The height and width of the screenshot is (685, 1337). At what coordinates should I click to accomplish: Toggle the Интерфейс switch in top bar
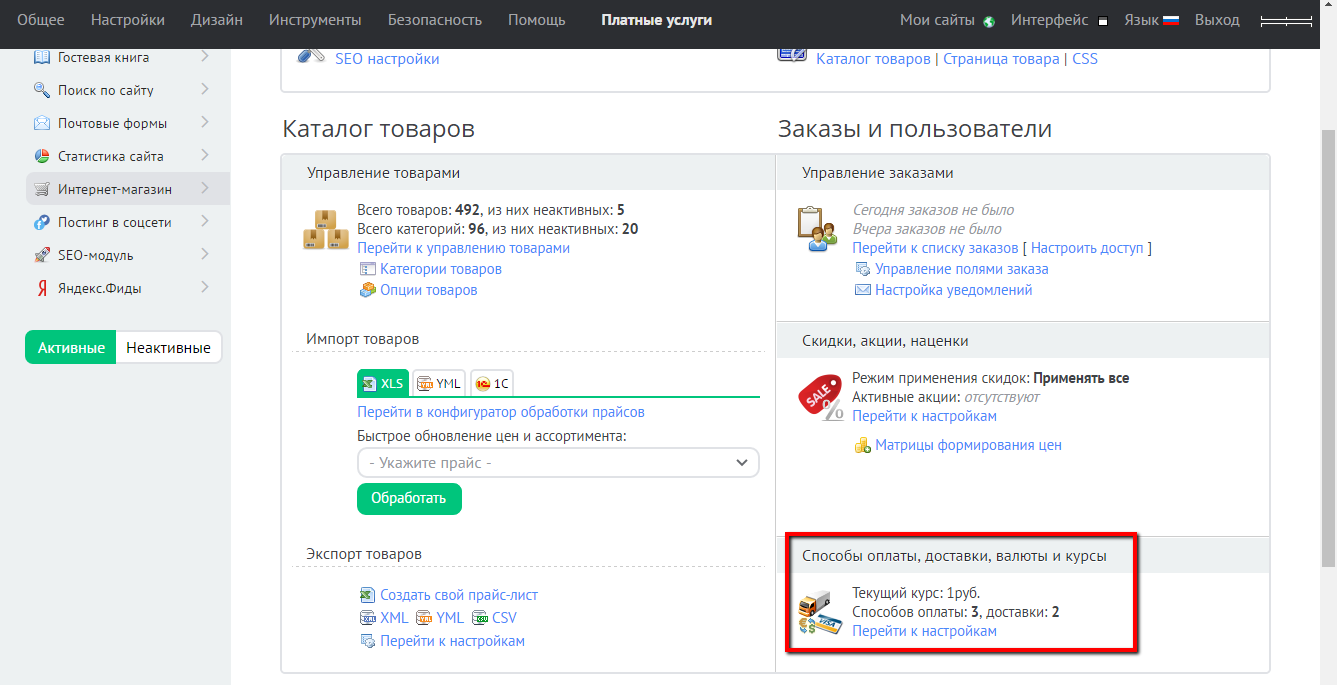click(1102, 21)
